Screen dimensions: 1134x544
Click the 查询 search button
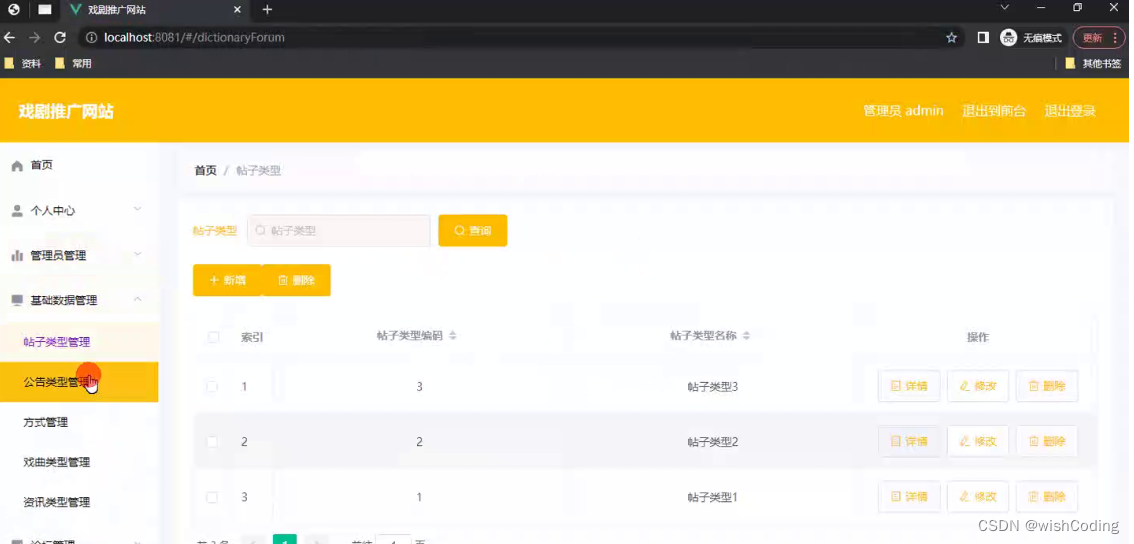click(472, 231)
